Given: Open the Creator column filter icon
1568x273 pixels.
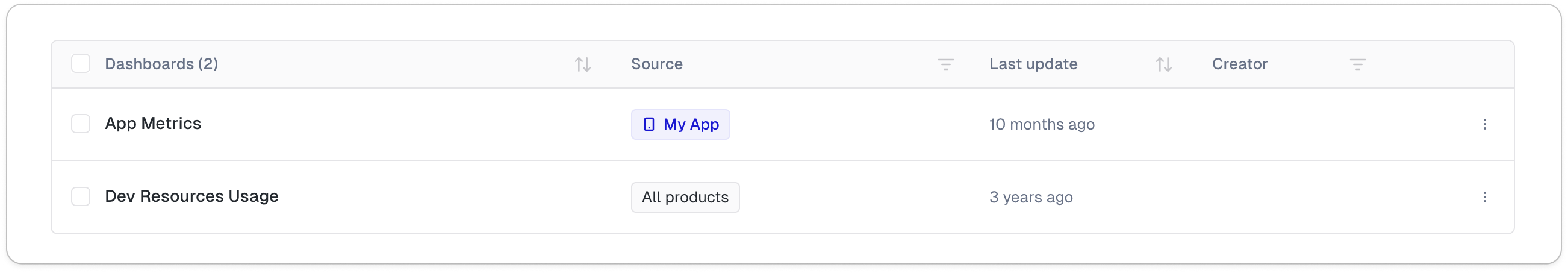Looking at the screenshot, I should 1357,64.
